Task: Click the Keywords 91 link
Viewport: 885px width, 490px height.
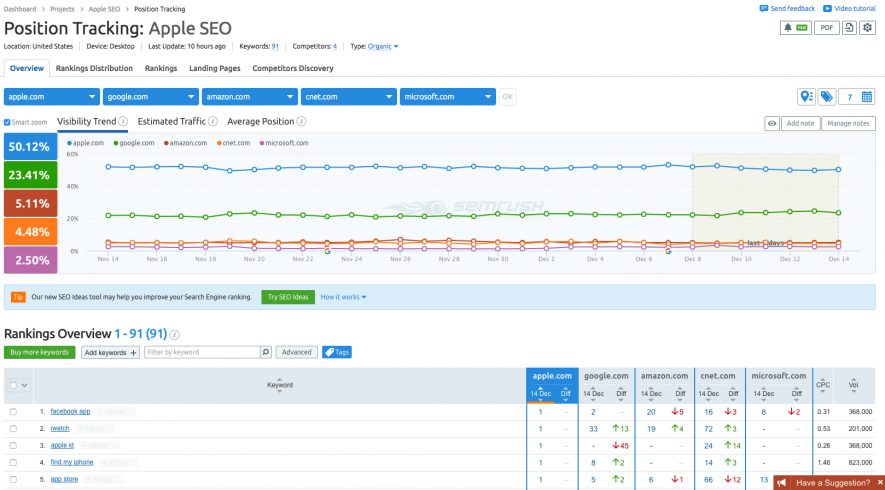Action: coord(275,46)
